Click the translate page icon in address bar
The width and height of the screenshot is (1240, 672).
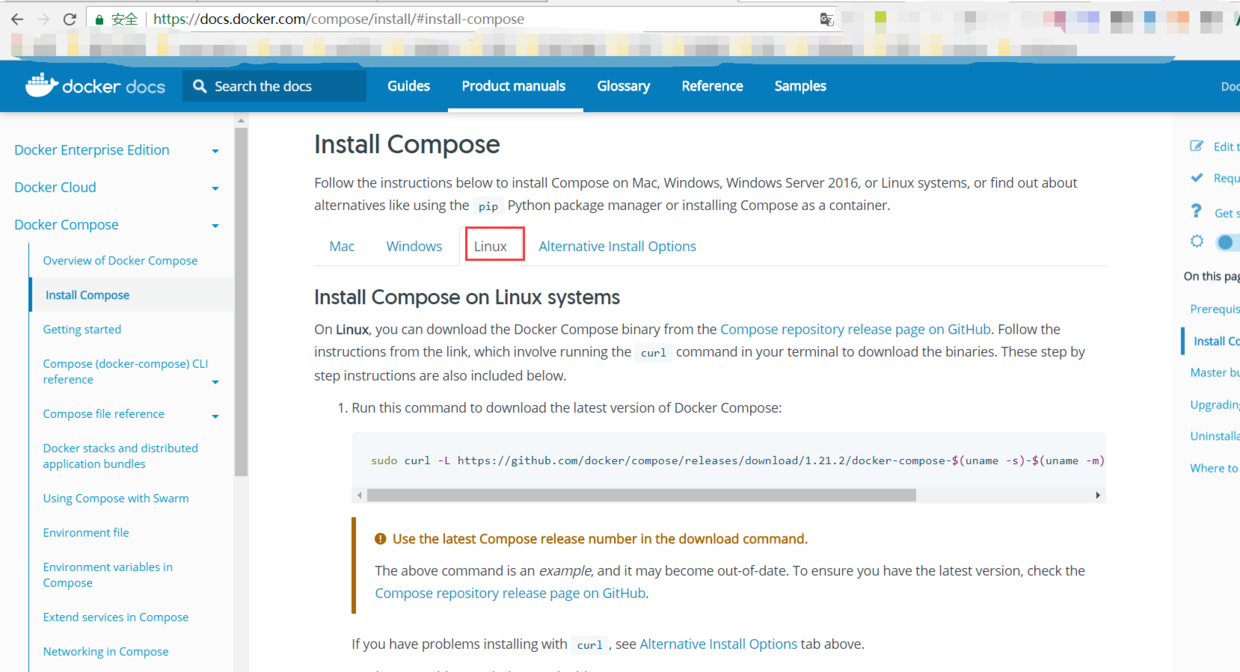tap(827, 19)
